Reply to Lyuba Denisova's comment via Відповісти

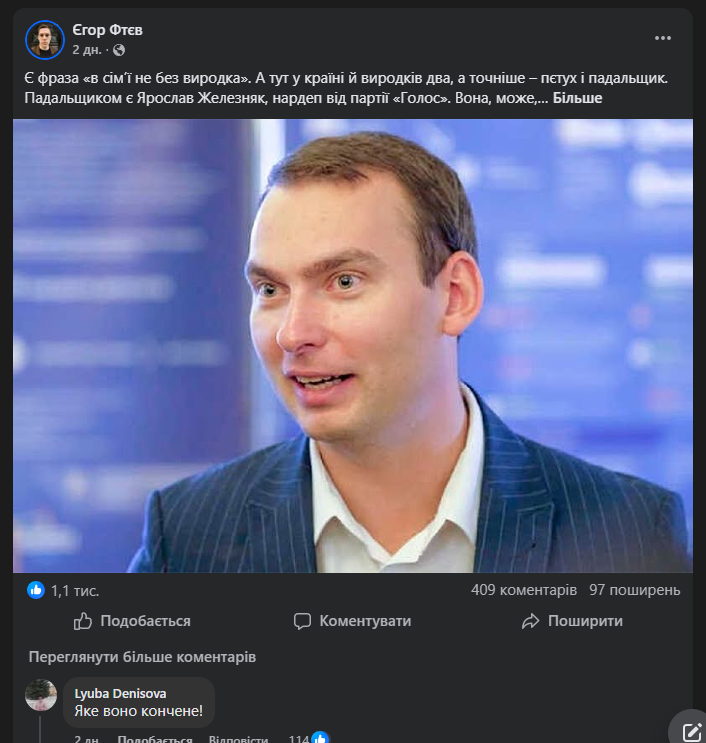tap(238, 740)
